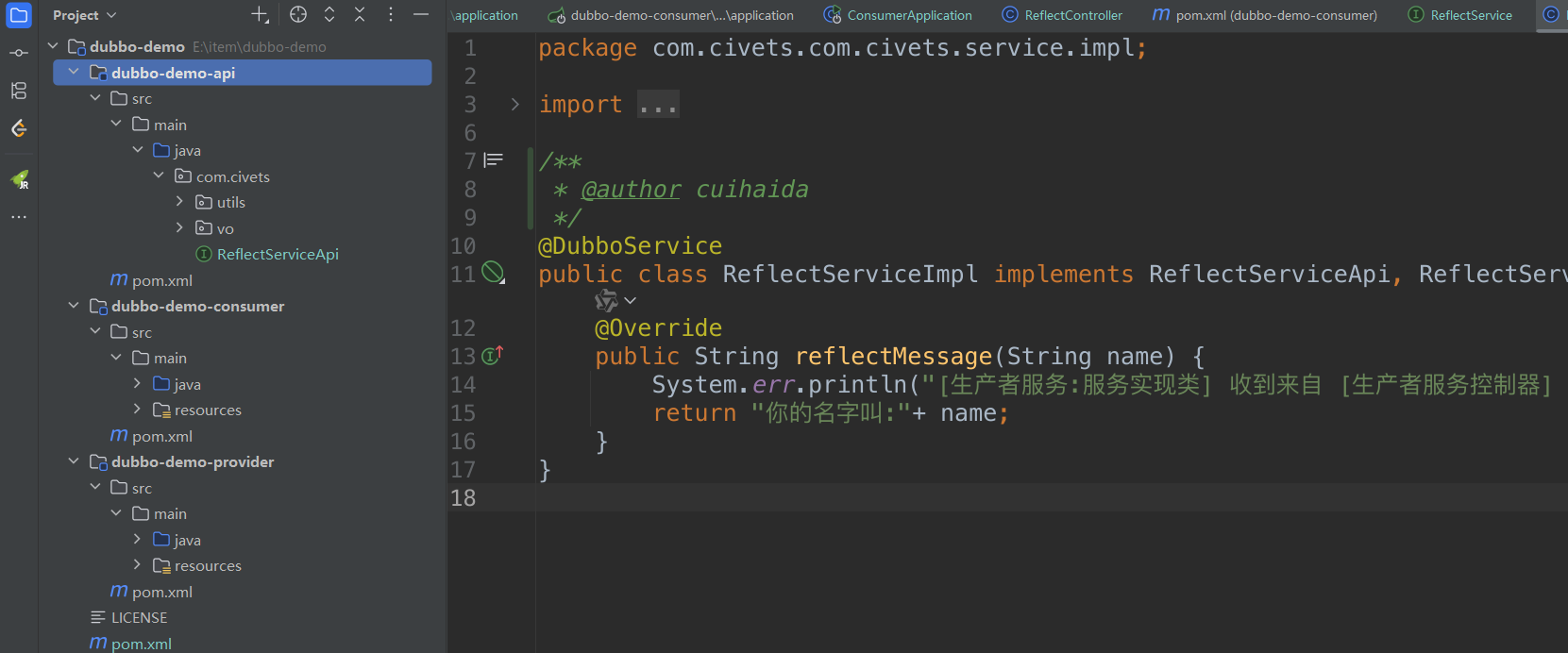Viewport: 1568px width, 653px height.
Task: Click the New File or Directory plus icon
Action: 260,14
